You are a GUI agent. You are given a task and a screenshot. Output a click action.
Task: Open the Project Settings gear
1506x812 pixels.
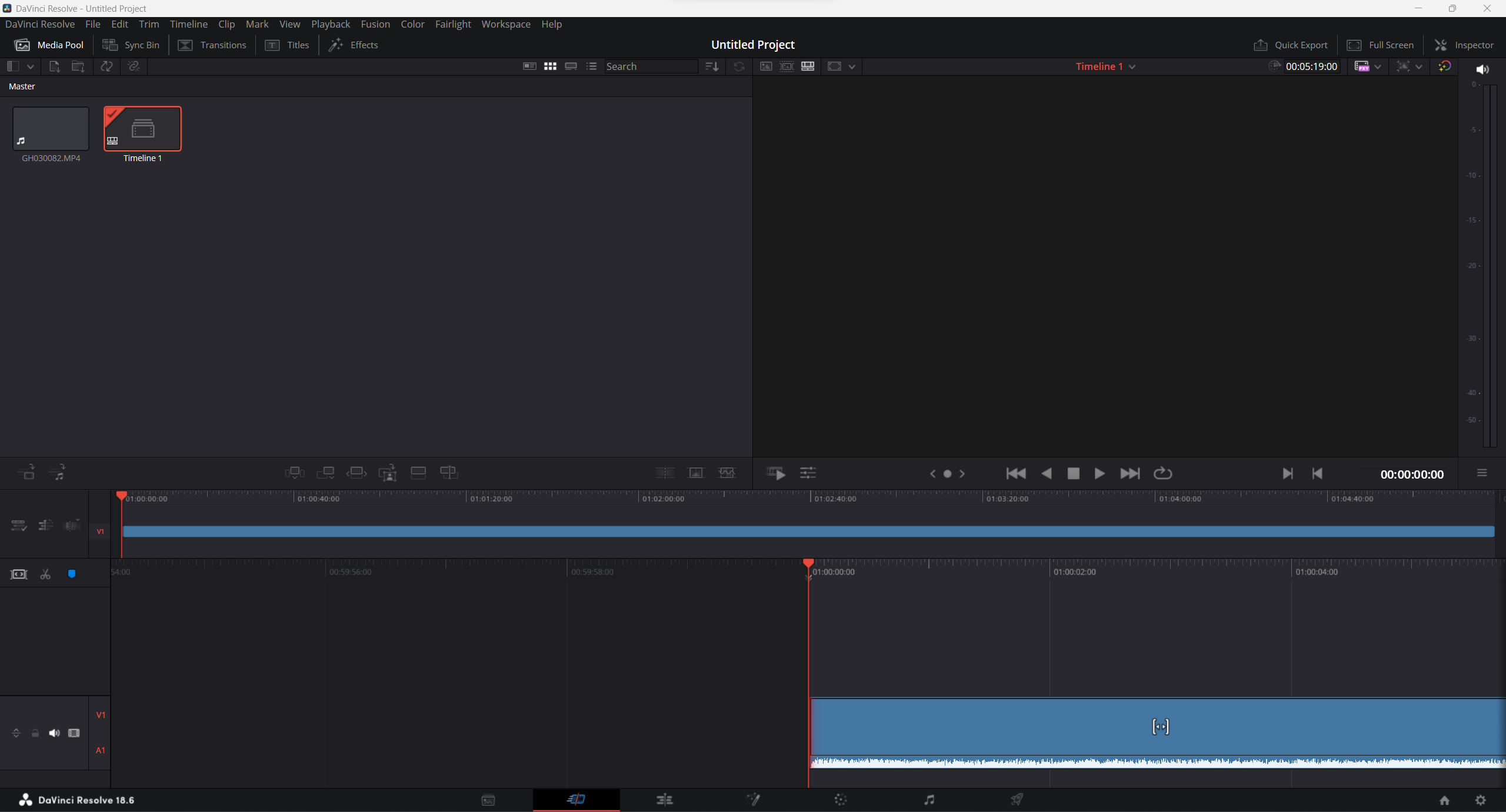point(1481,800)
